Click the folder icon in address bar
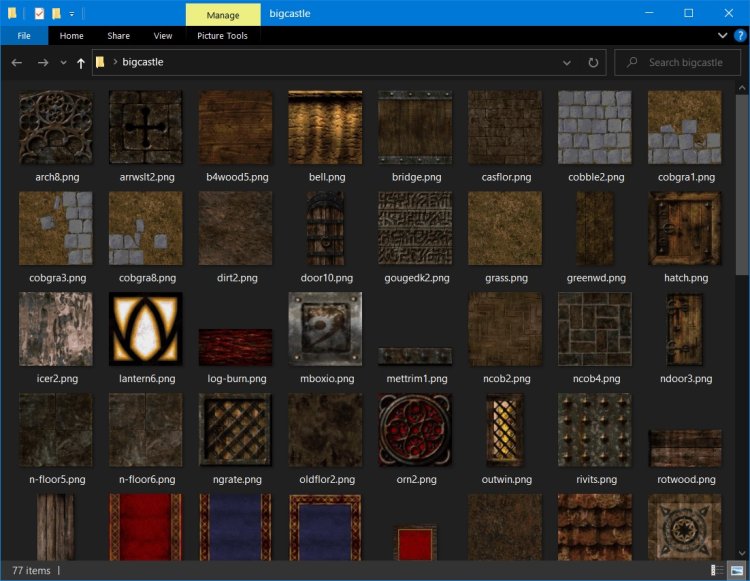 (101, 62)
